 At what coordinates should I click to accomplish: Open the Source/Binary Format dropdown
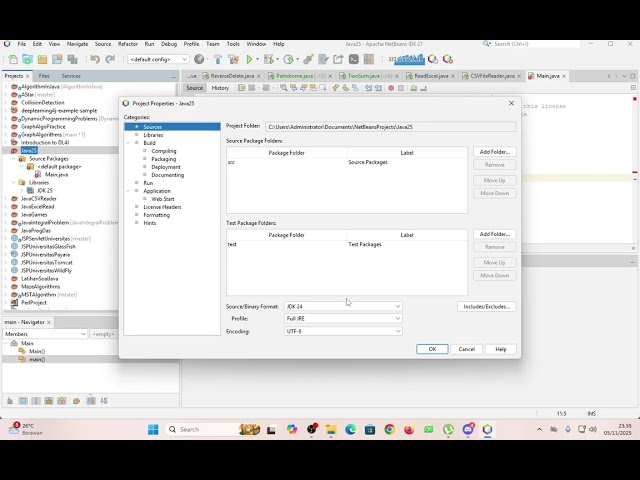click(343, 307)
